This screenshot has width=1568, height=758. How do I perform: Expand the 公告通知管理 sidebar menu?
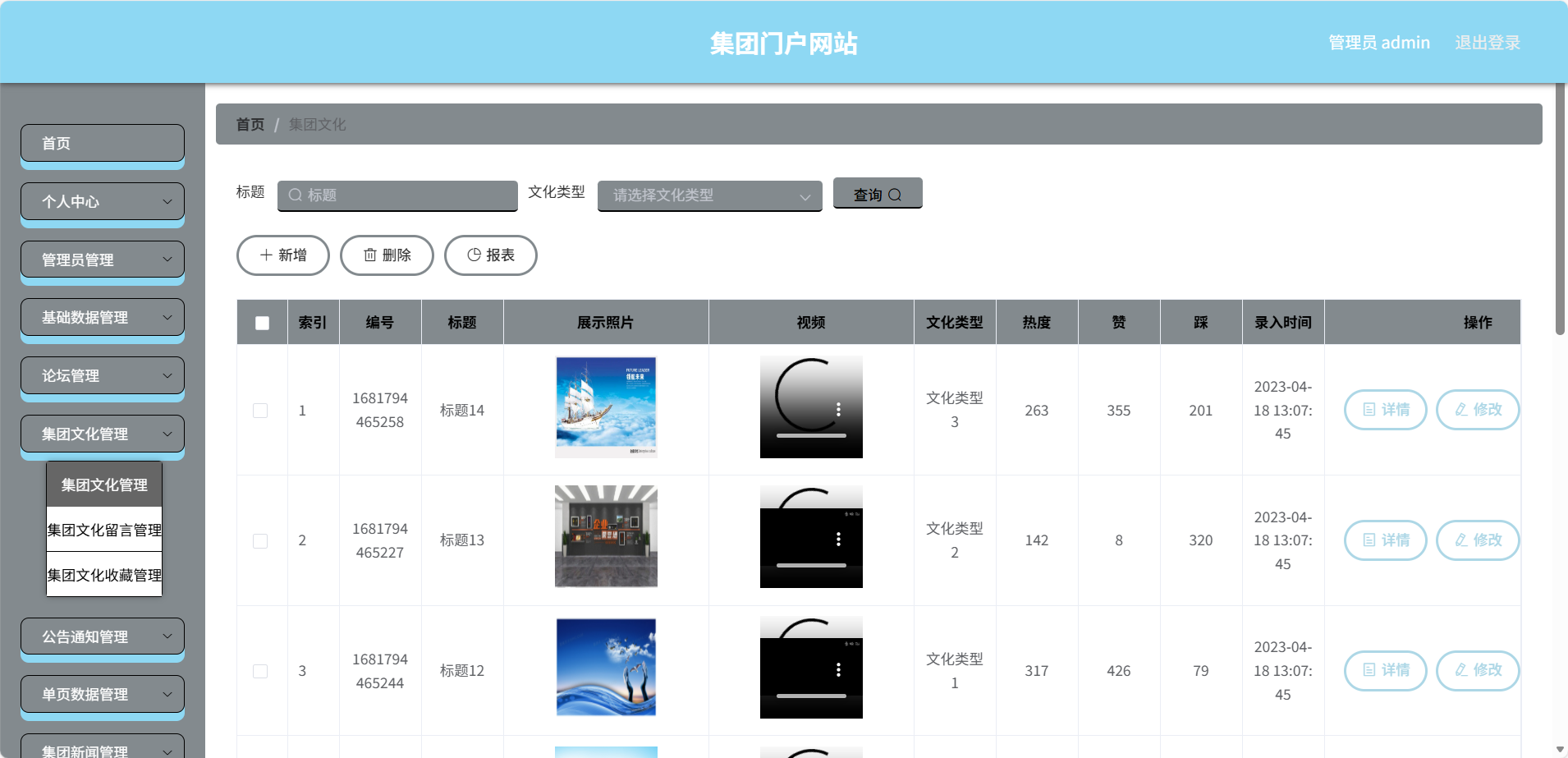pos(103,636)
